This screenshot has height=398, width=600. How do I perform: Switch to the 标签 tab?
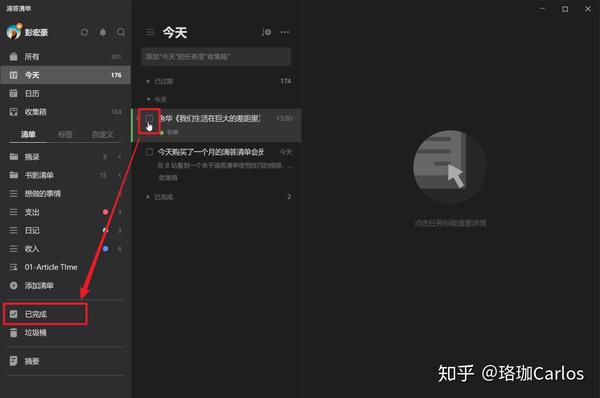pyautogui.click(x=65, y=134)
